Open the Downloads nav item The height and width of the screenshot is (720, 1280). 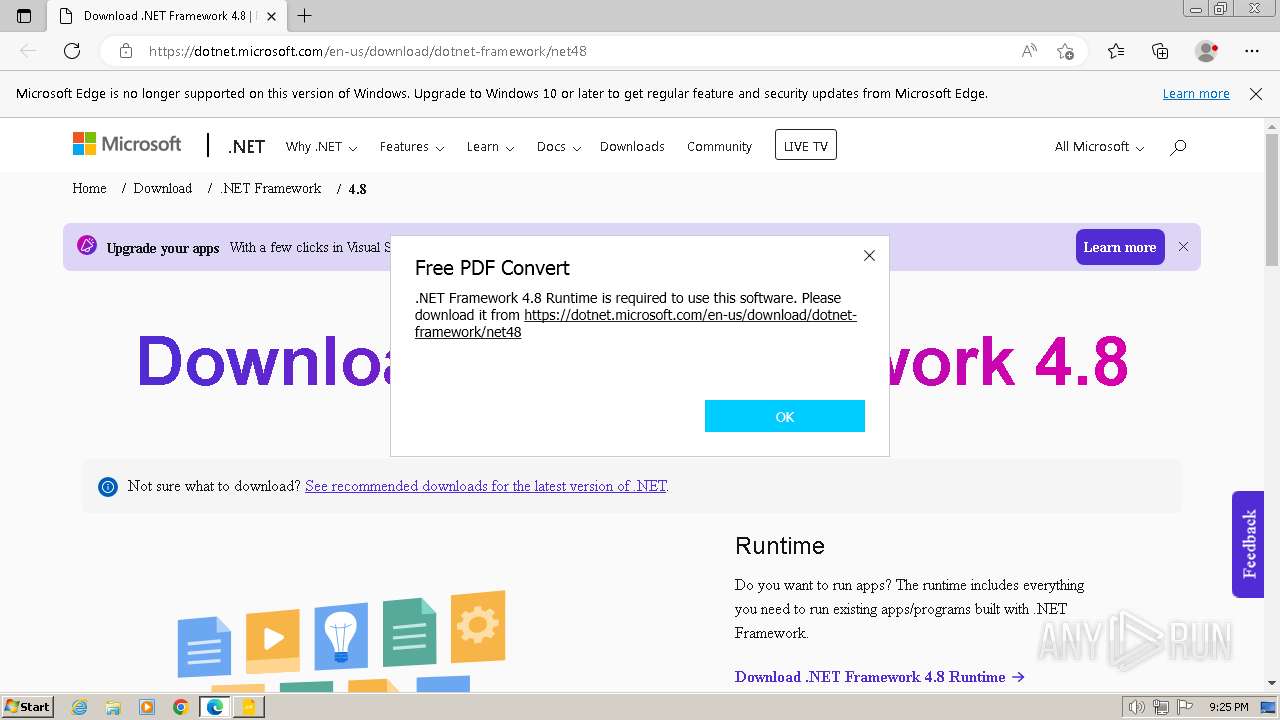pyautogui.click(x=632, y=147)
